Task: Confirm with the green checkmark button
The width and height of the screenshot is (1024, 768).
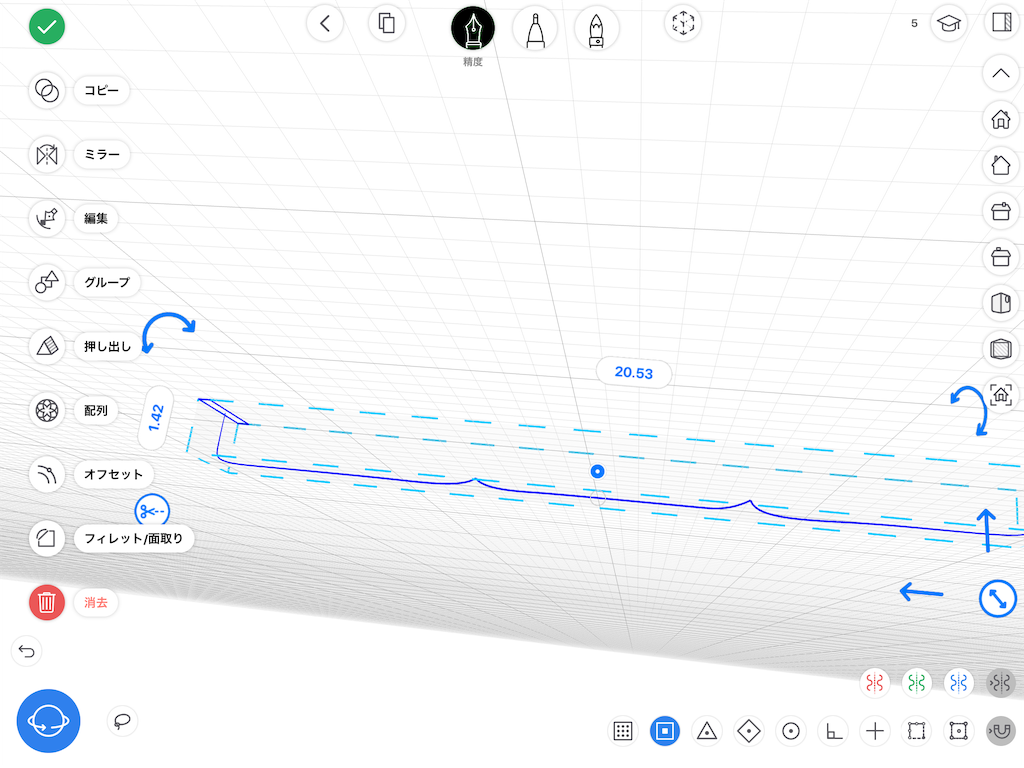Action: [47, 27]
